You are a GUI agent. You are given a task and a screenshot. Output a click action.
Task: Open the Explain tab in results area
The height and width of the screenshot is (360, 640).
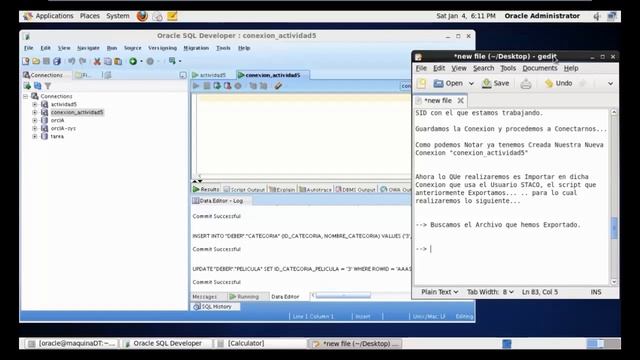pyautogui.click(x=282, y=189)
